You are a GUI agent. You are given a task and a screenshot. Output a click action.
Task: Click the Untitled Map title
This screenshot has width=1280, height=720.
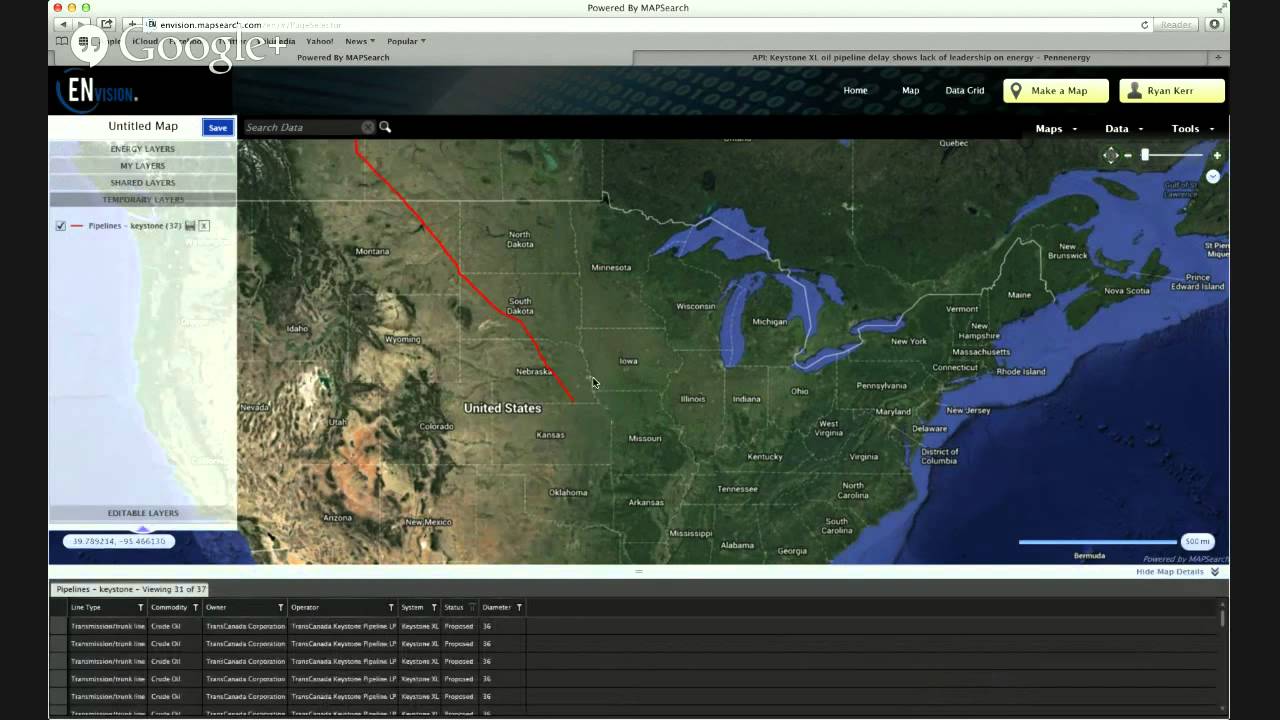coord(143,126)
